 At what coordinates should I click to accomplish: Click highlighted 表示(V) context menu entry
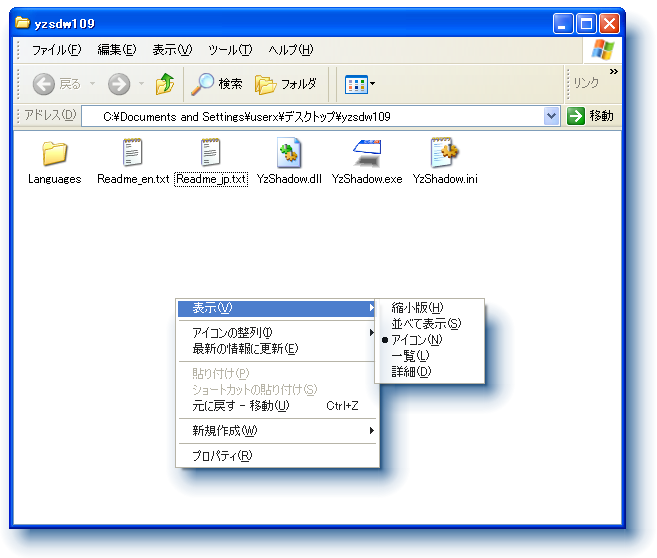[x=277, y=308]
